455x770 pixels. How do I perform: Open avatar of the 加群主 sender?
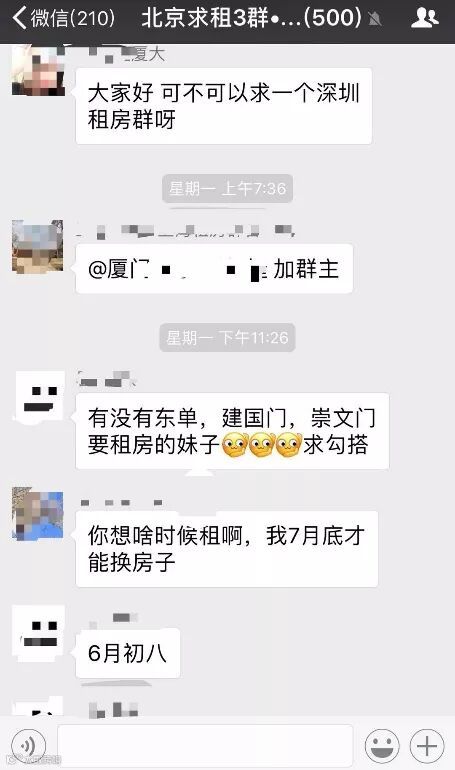point(38,247)
